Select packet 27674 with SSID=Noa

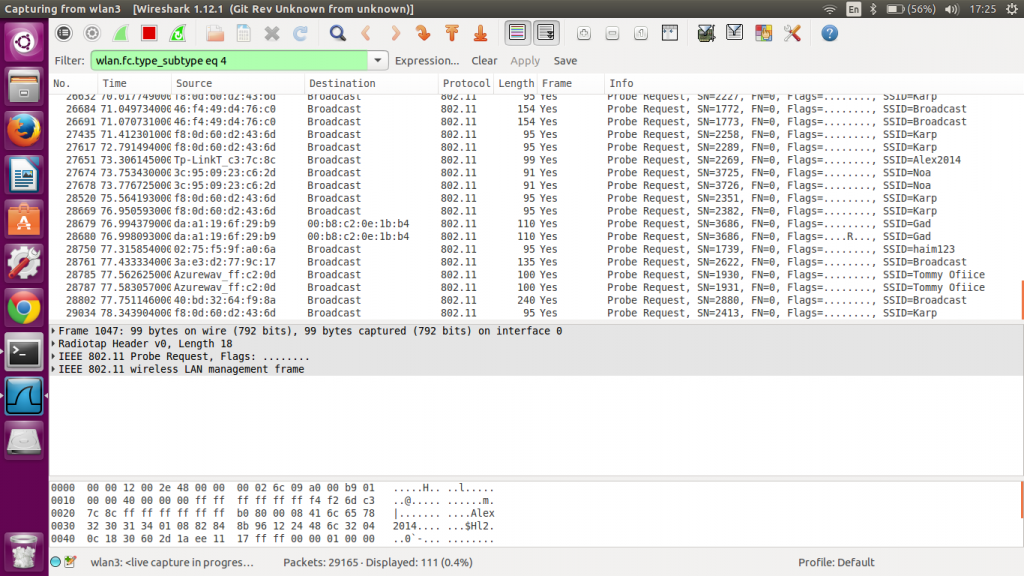[x=536, y=172]
